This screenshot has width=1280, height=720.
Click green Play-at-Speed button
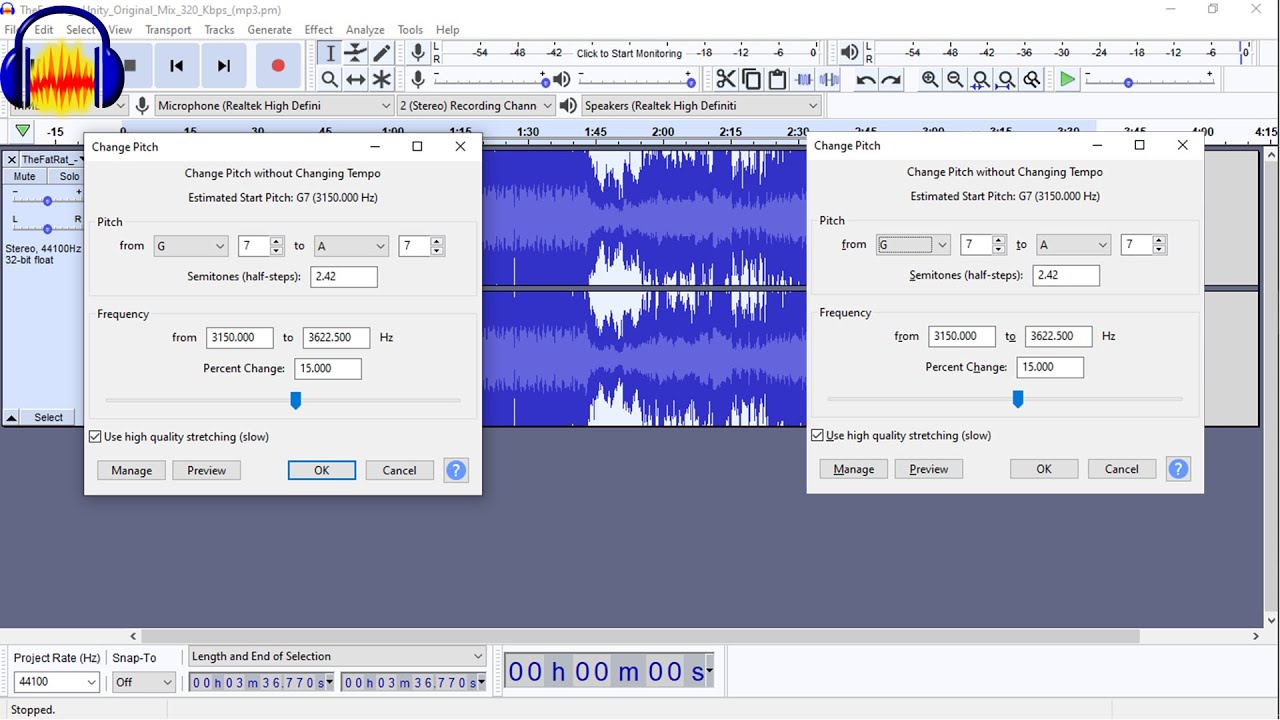point(1068,79)
